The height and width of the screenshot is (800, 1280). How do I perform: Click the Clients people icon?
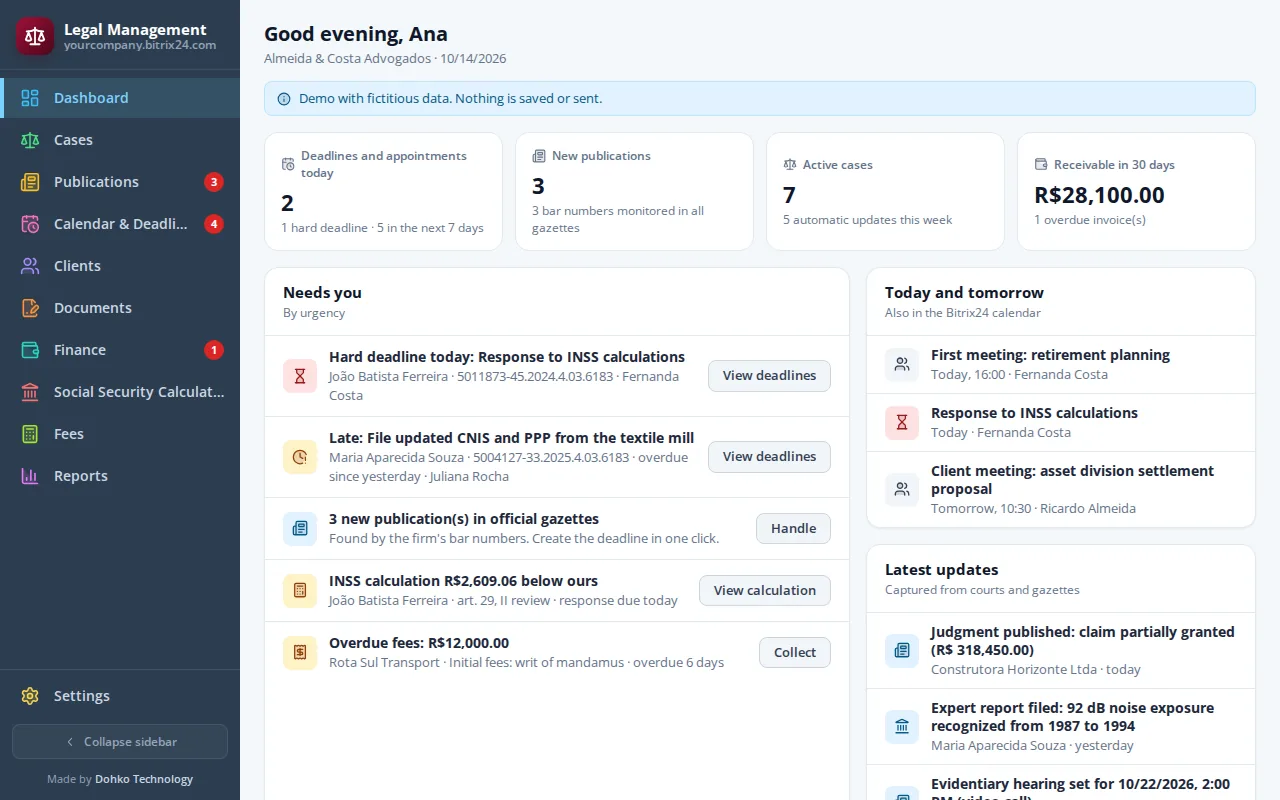coord(30,266)
